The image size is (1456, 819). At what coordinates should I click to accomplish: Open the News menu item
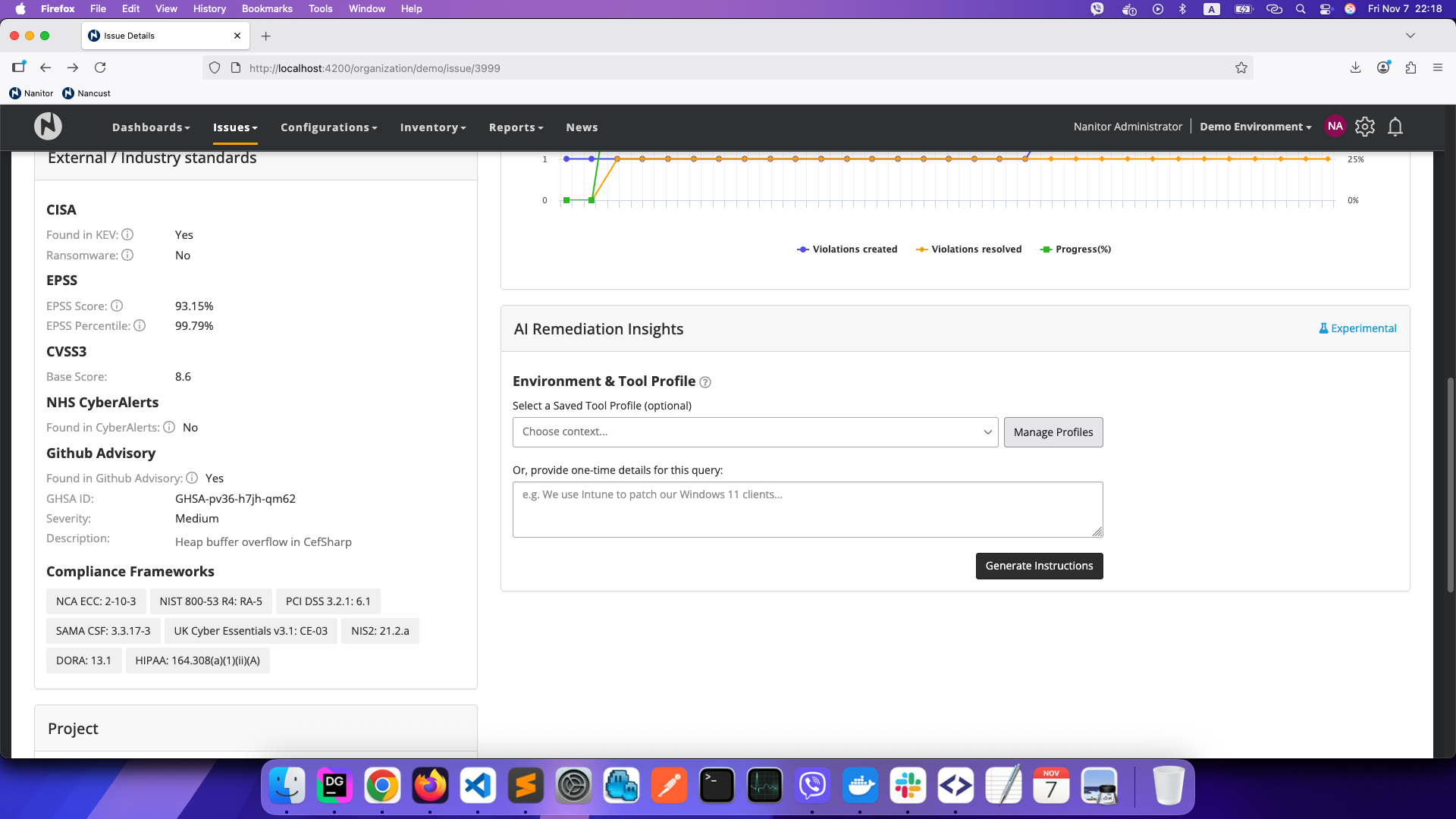click(582, 127)
